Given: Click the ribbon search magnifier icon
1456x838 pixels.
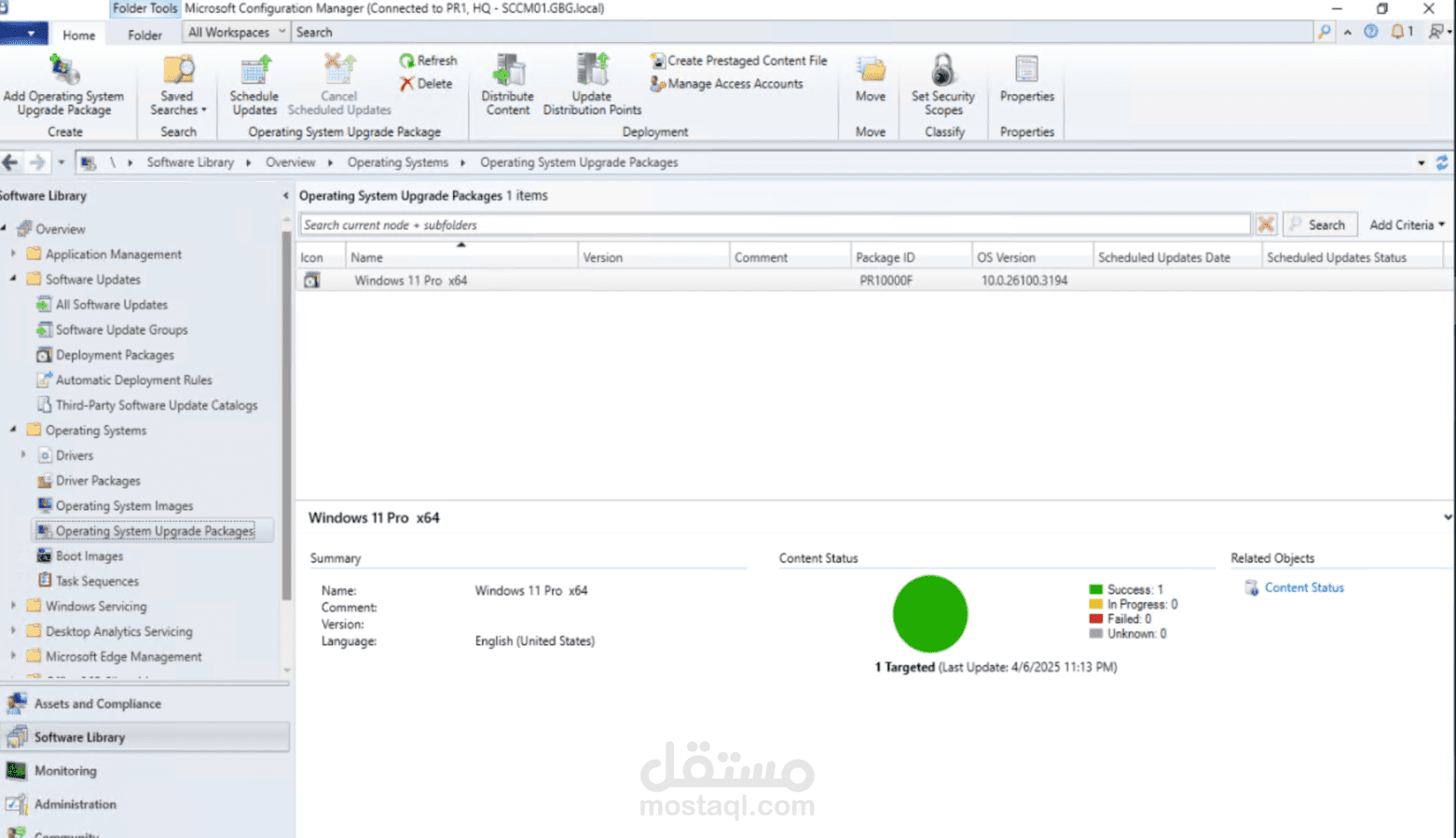Looking at the screenshot, I should click(x=1325, y=32).
